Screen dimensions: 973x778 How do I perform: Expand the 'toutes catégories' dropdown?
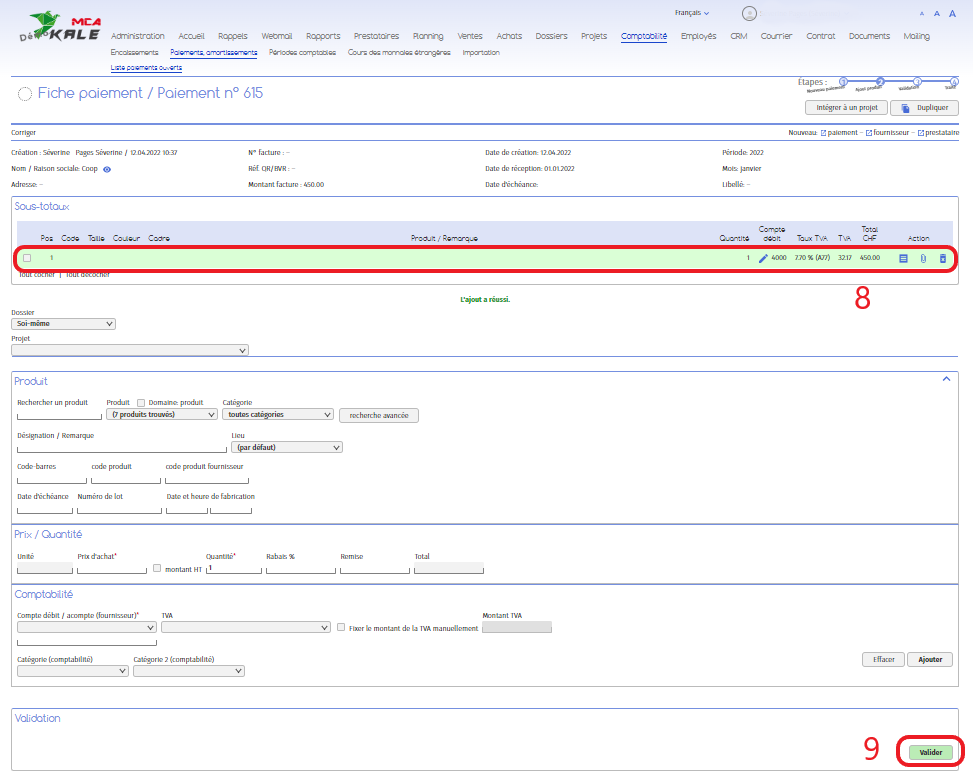(x=277, y=414)
